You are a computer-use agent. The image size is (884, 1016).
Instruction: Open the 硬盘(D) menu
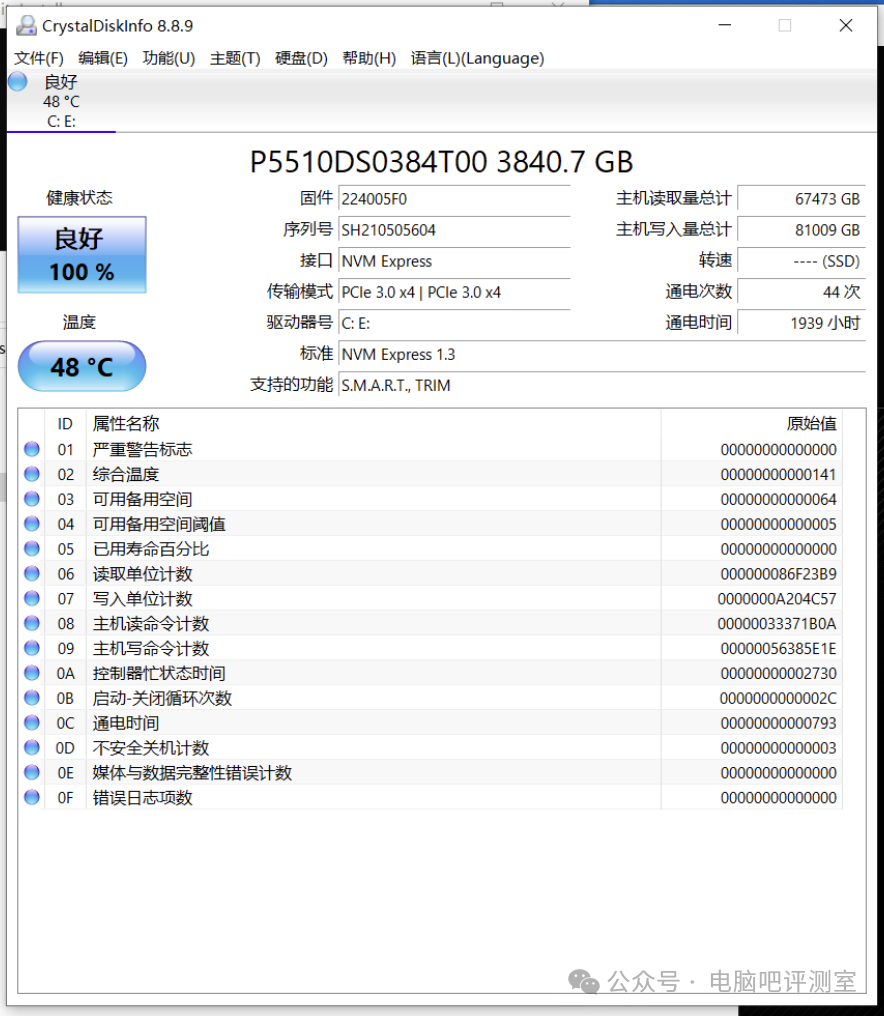[301, 58]
